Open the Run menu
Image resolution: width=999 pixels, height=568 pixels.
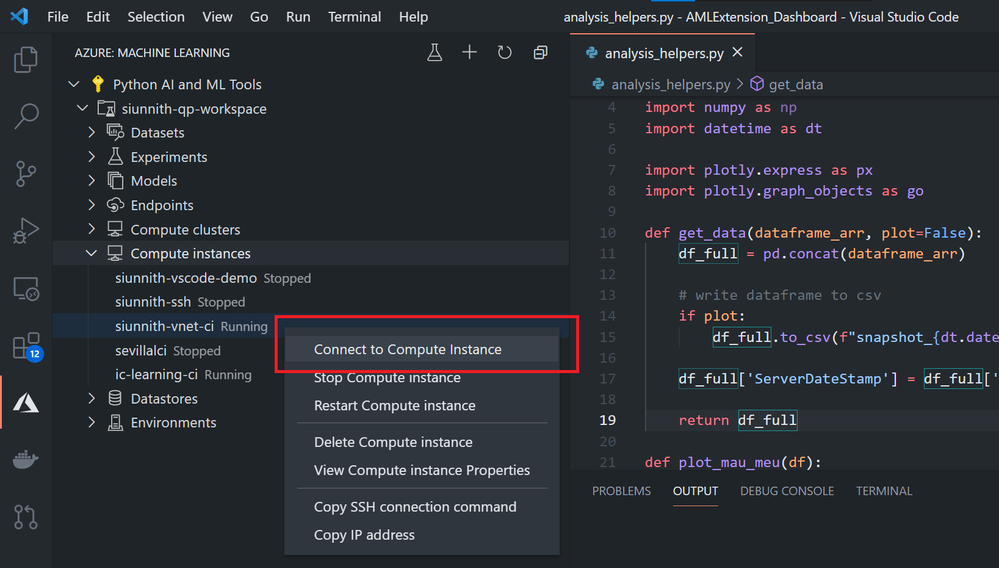point(298,17)
